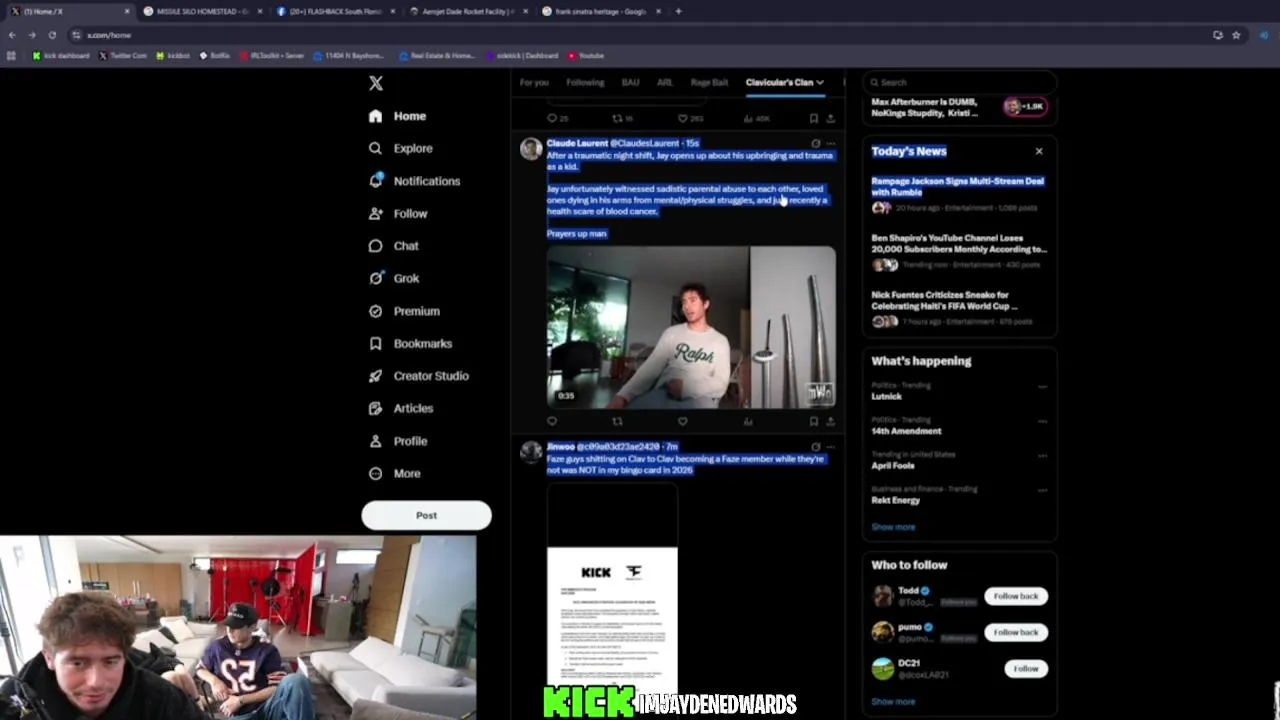
Task: Open Lutnick trend options menu
Action: [1042, 386]
